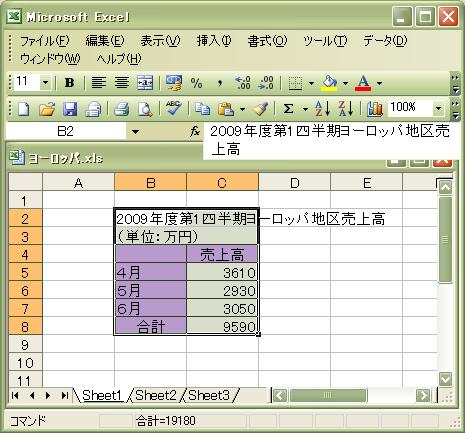Click the Spelling check ABC icon
Viewport: 465px width, 433px height.
point(174,108)
